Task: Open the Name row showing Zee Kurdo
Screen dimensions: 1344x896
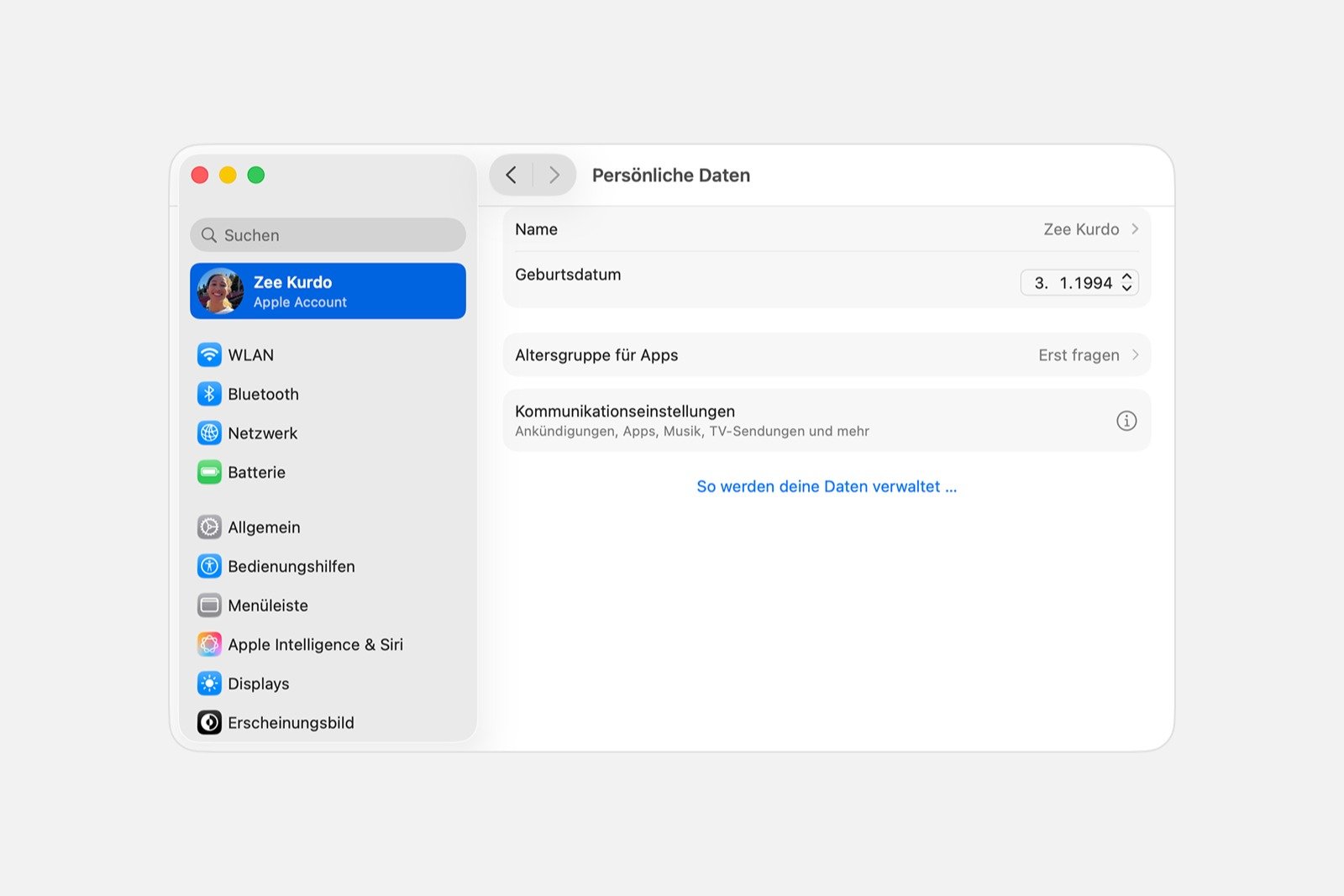Action: click(x=826, y=229)
